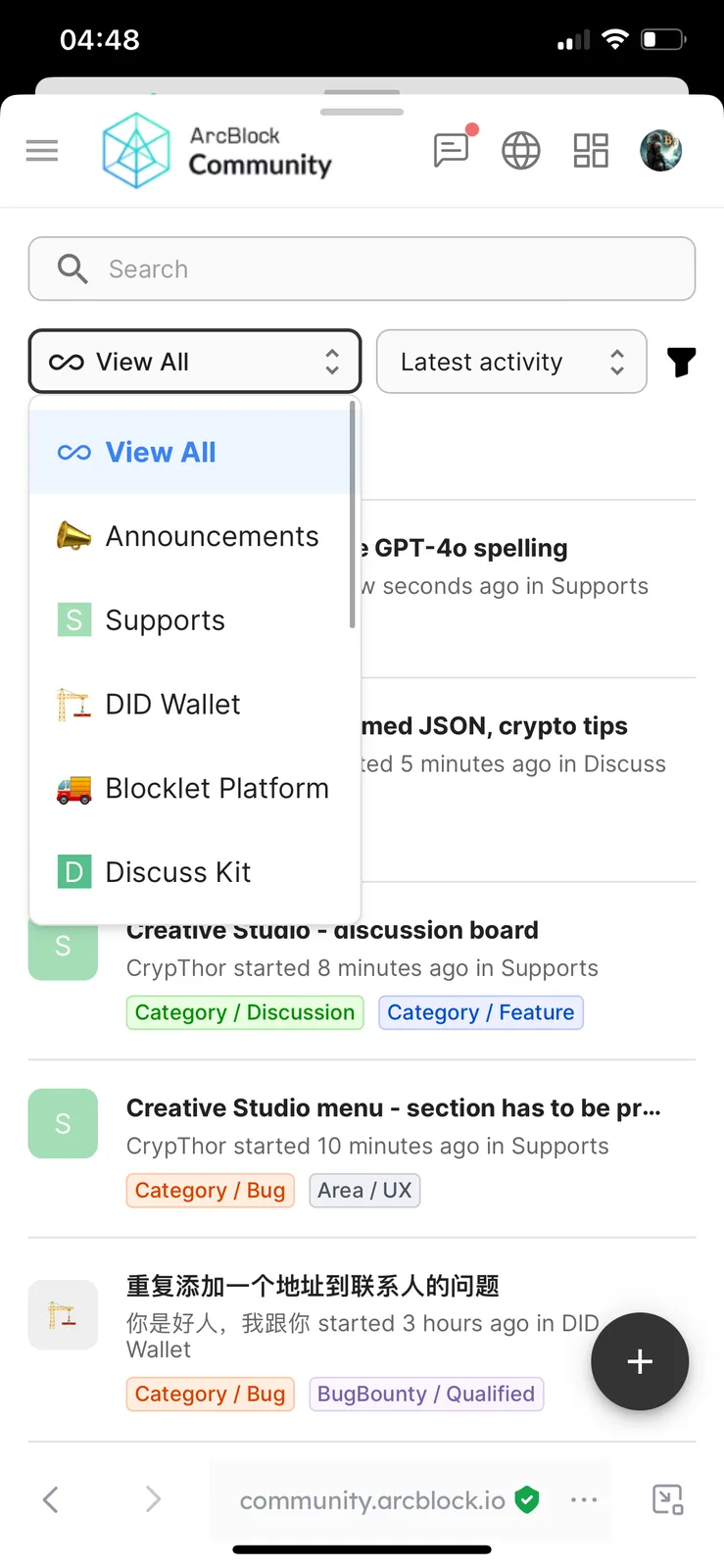Click the S avatar of Creative Studio menu post

pyautogui.click(x=63, y=1124)
